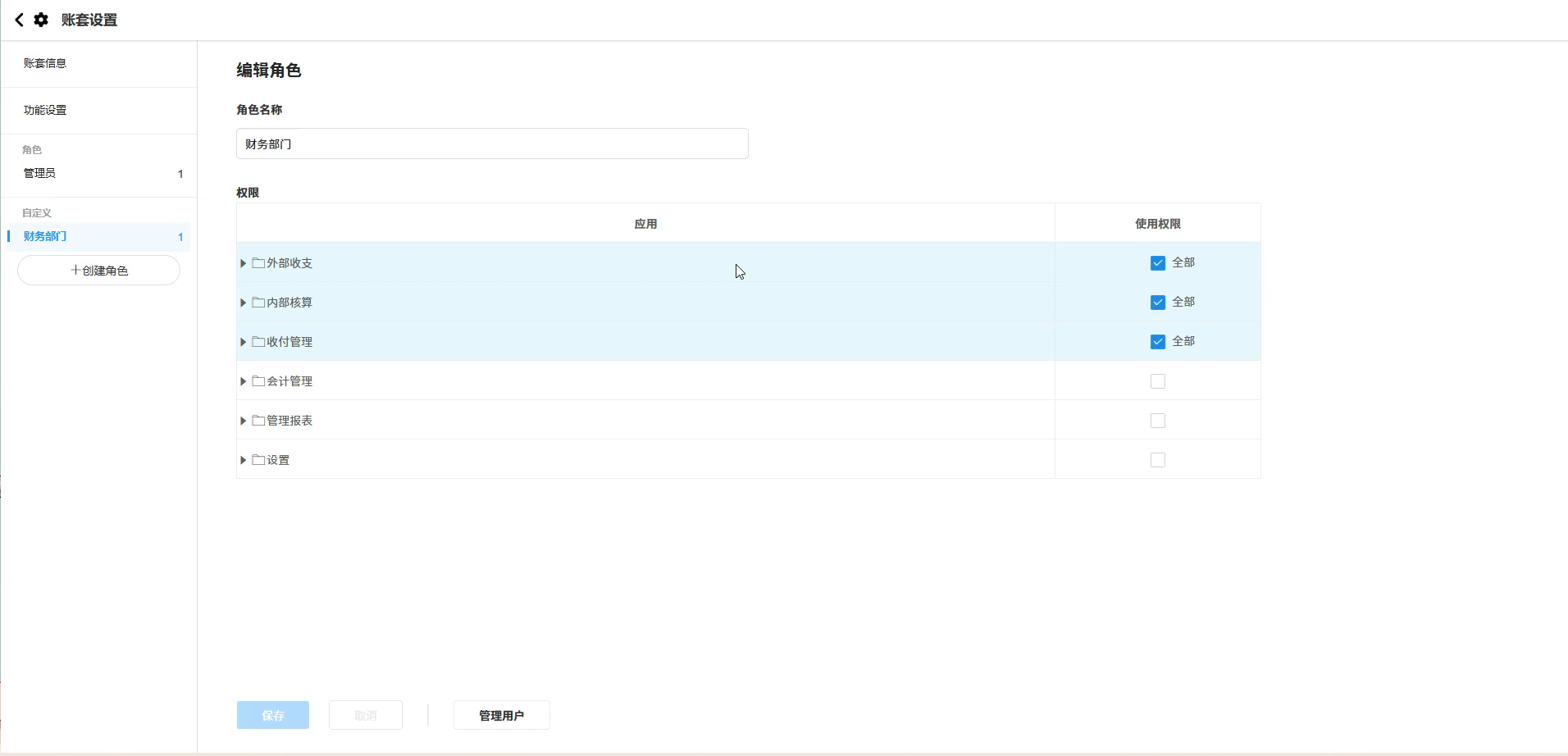This screenshot has width=1568, height=756.
Task: Tick the 管理报表 permission checkbox
Action: pos(1157,421)
